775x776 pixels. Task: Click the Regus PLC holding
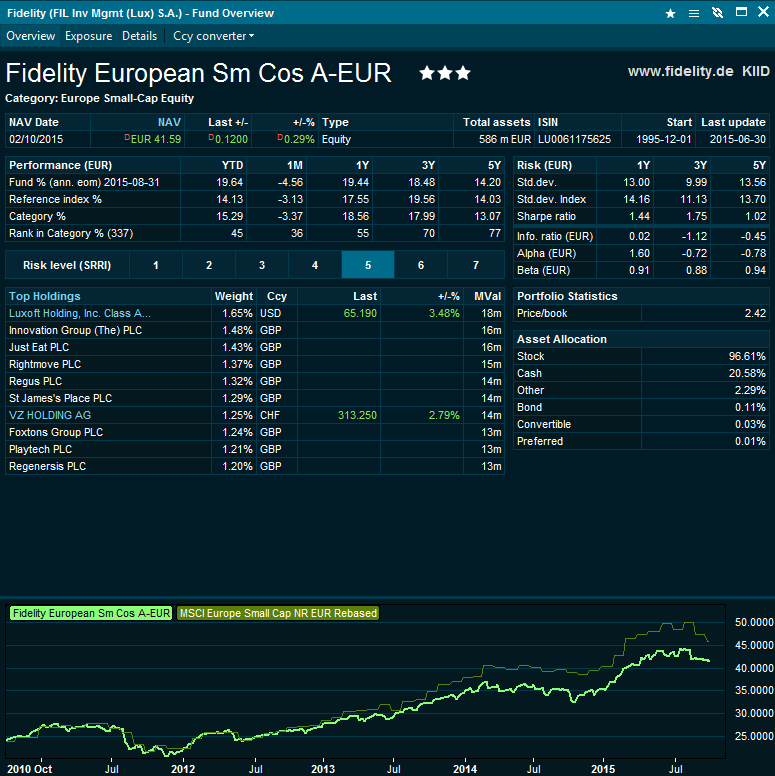36,382
